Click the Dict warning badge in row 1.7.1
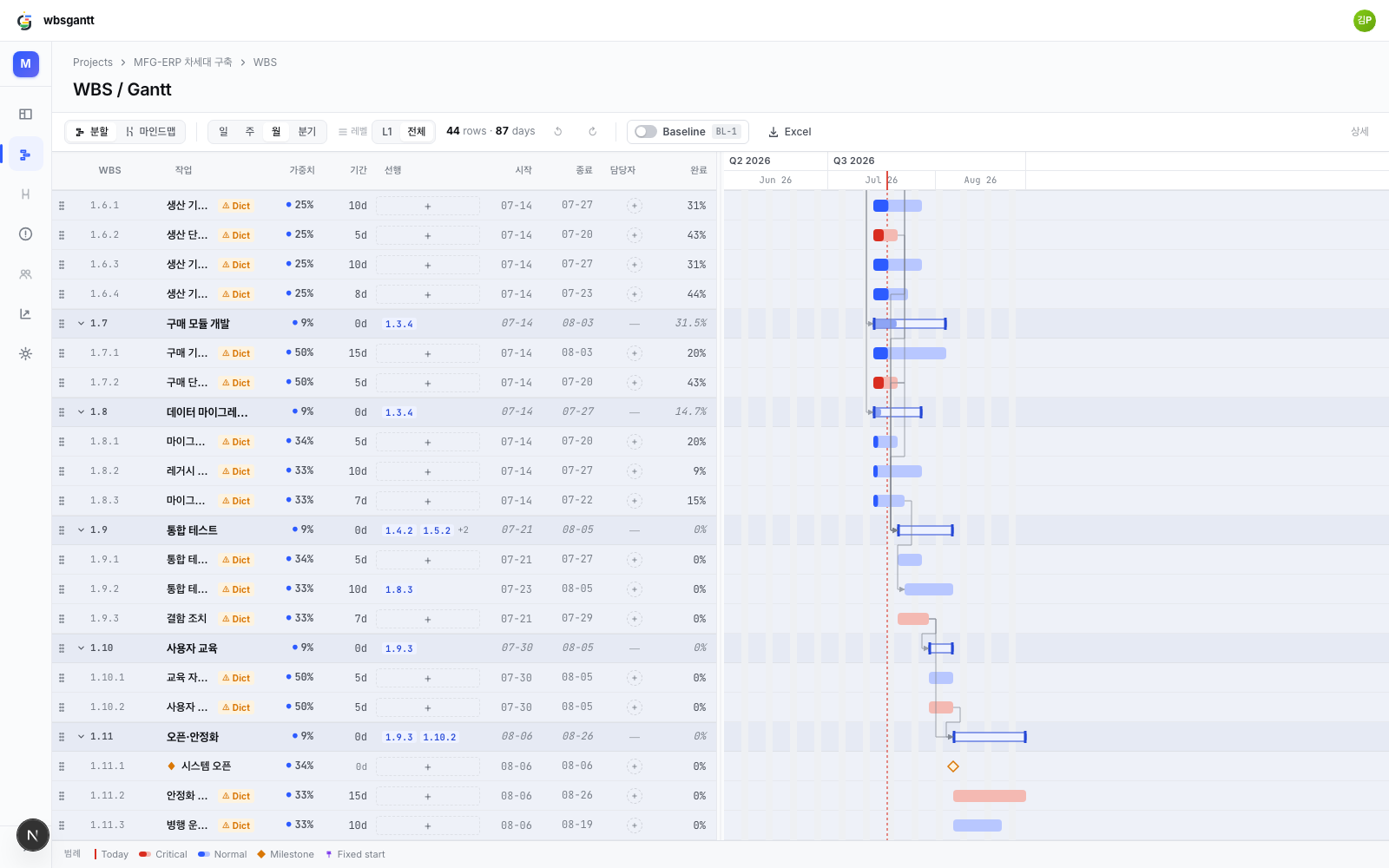Viewport: 1389px width, 868px height. click(x=236, y=353)
